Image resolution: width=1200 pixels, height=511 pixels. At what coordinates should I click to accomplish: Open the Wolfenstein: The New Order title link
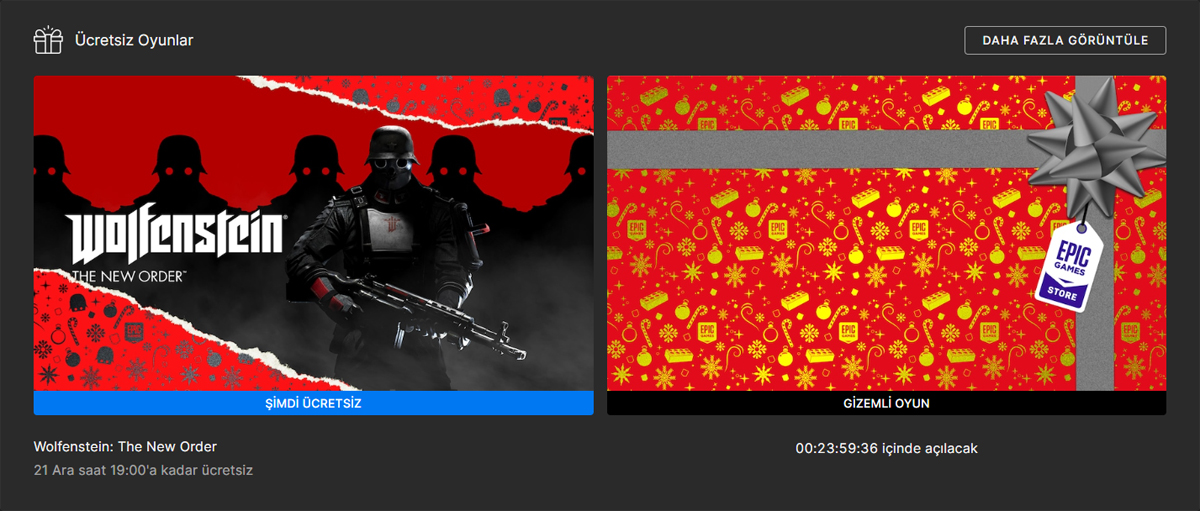[125, 447]
